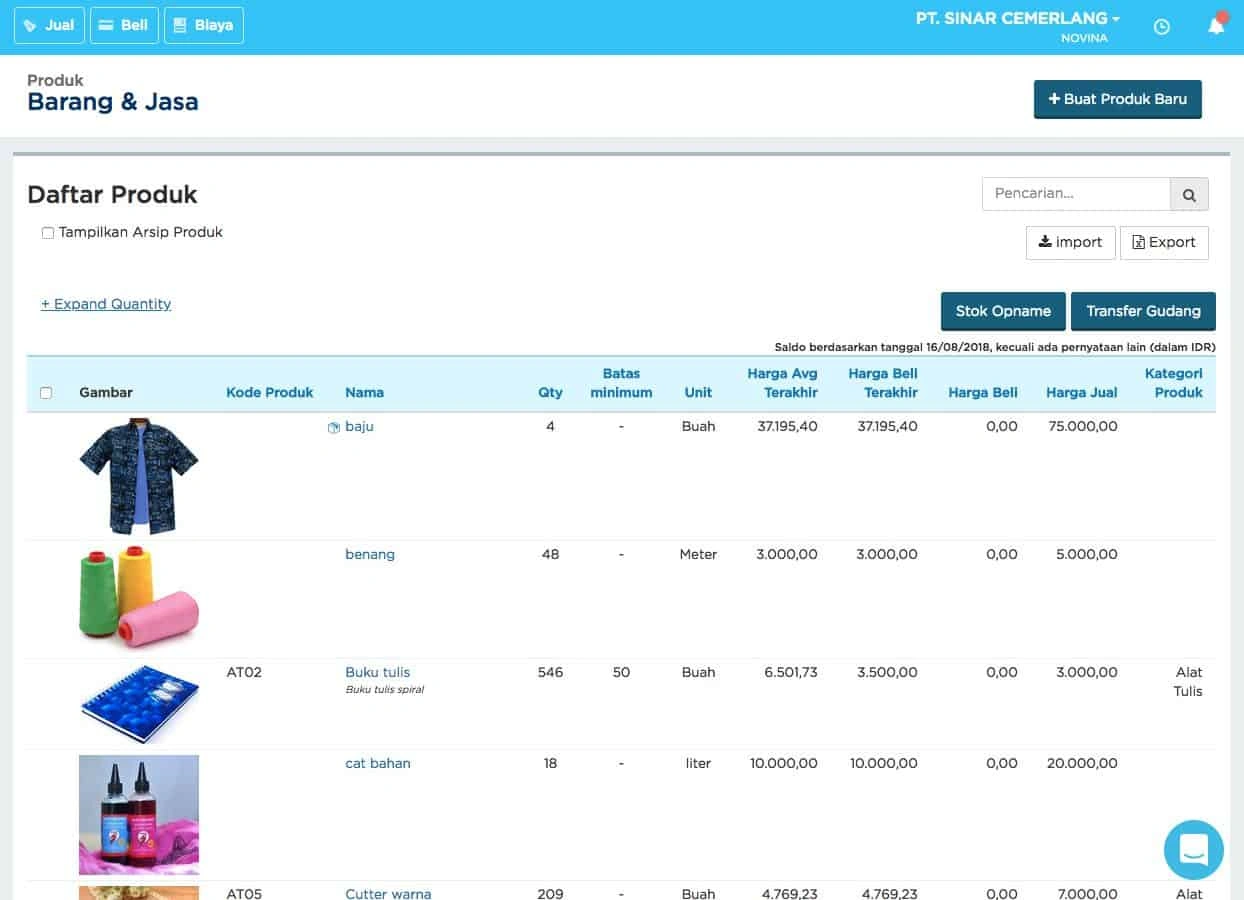Click Transfer Gudang
1244x900 pixels.
point(1143,311)
